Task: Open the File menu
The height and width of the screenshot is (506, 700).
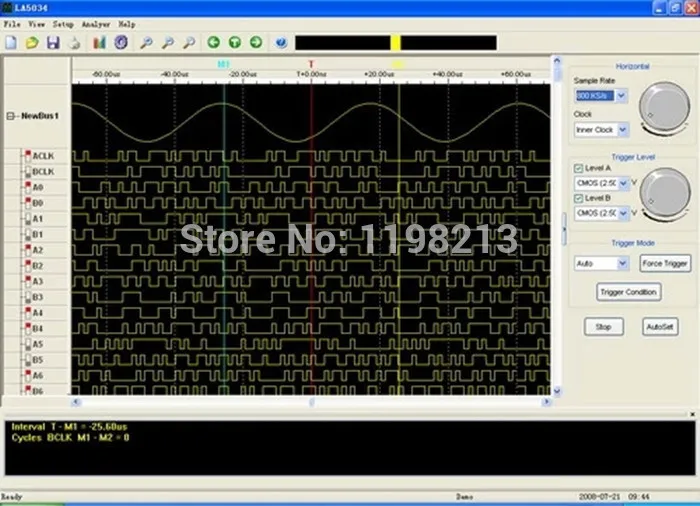Action: click(12, 24)
